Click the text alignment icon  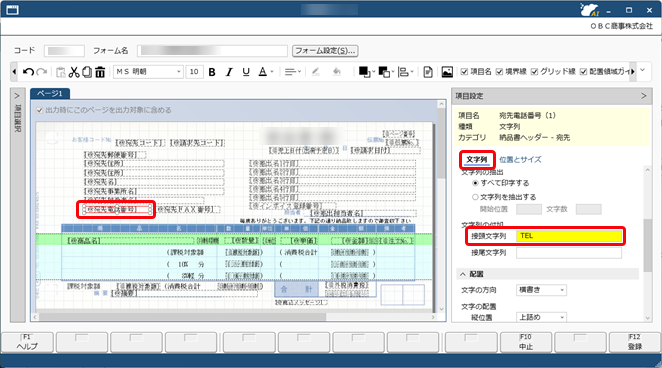click(x=290, y=72)
